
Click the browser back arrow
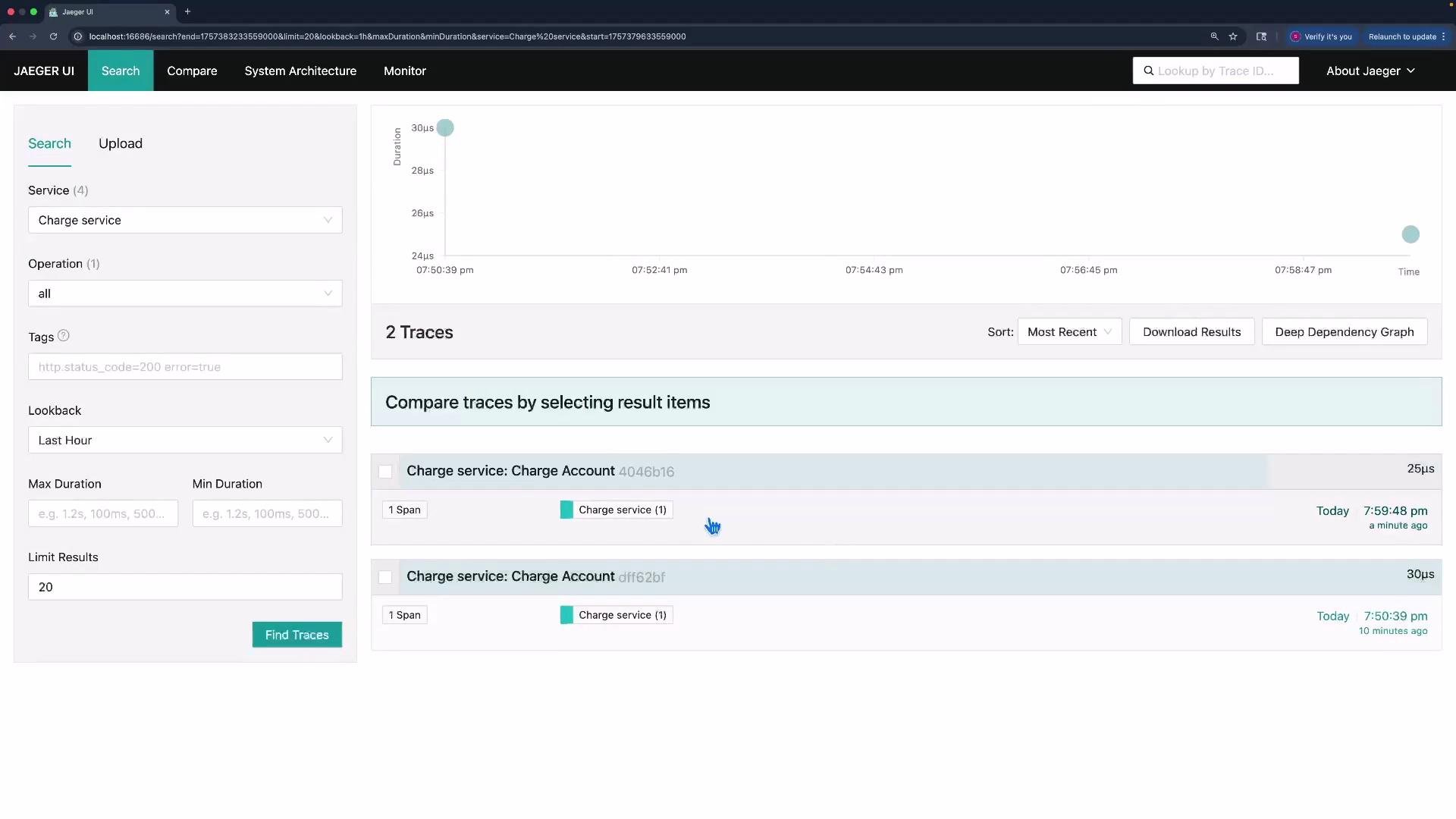click(x=13, y=36)
